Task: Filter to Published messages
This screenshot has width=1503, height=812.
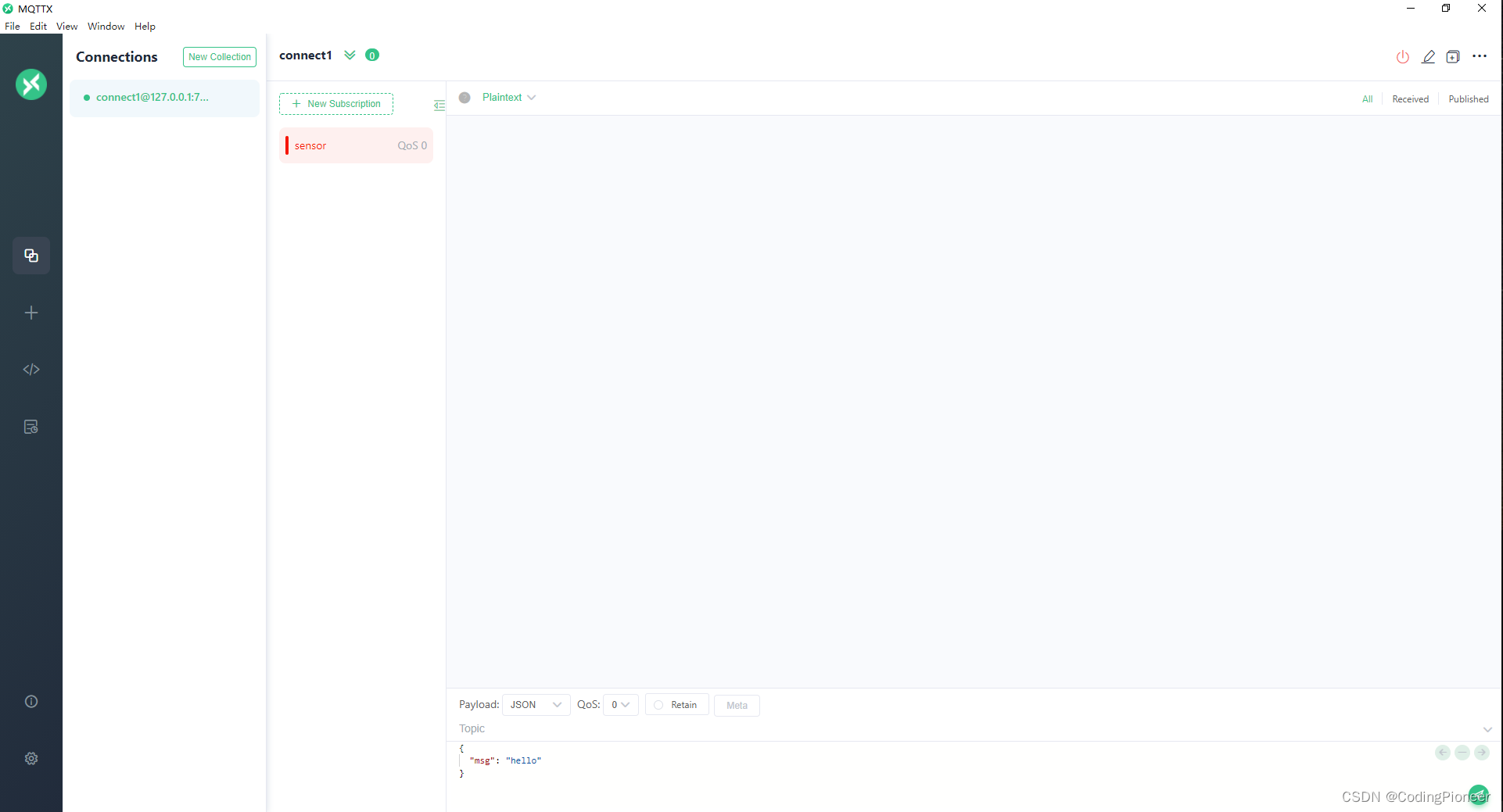Action: (x=1468, y=99)
